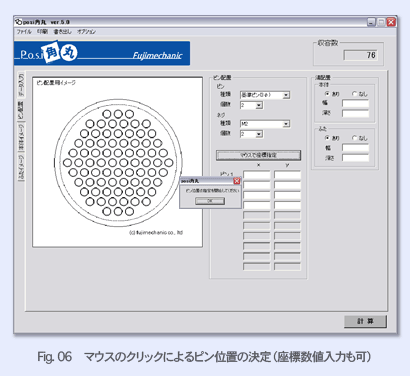Expand the ネジ 種類 dropdown showing M2
Viewport: 410px width, 376px height.
286,124
